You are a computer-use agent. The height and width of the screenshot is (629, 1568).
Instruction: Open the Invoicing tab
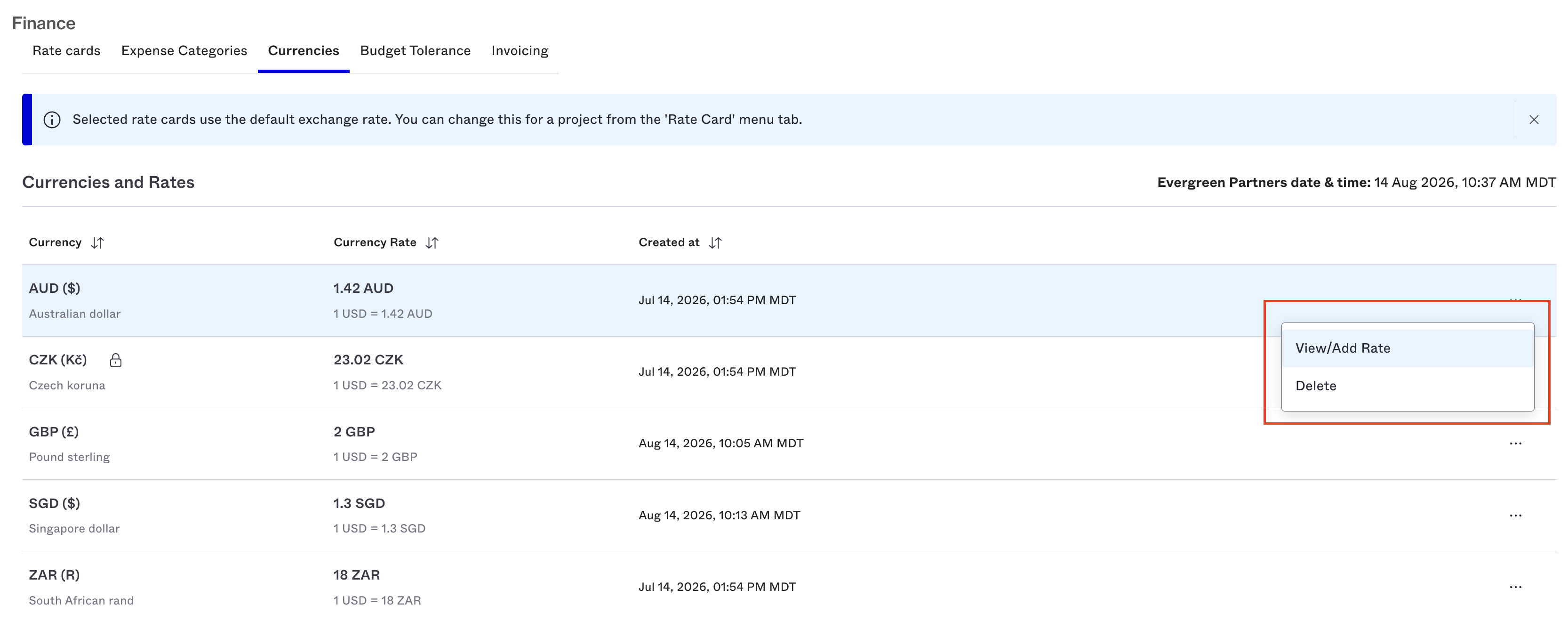tap(520, 50)
